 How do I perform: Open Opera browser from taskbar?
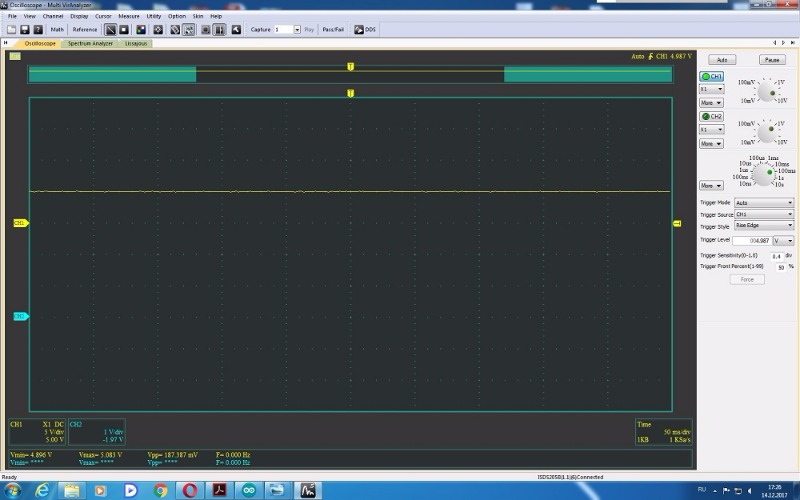point(190,490)
